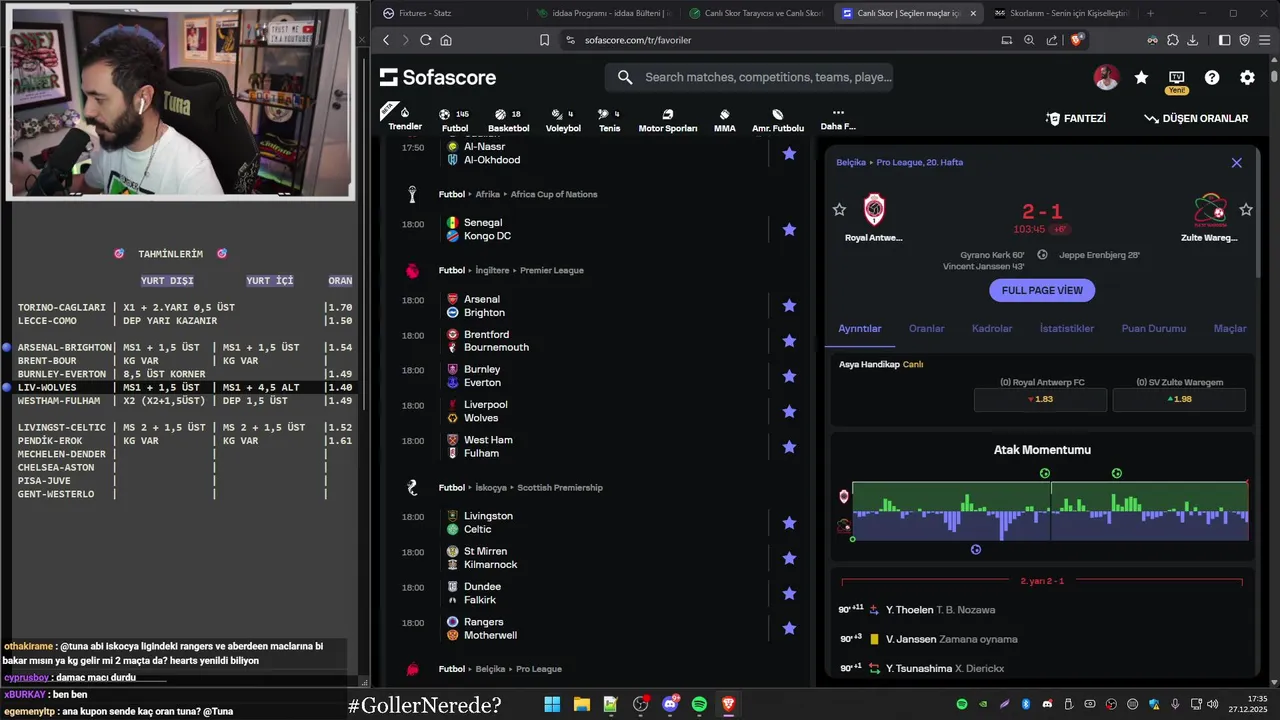This screenshot has width=1280, height=720.
Task: Unfavorite the West Ham vs Fulham match
Action: (789, 447)
